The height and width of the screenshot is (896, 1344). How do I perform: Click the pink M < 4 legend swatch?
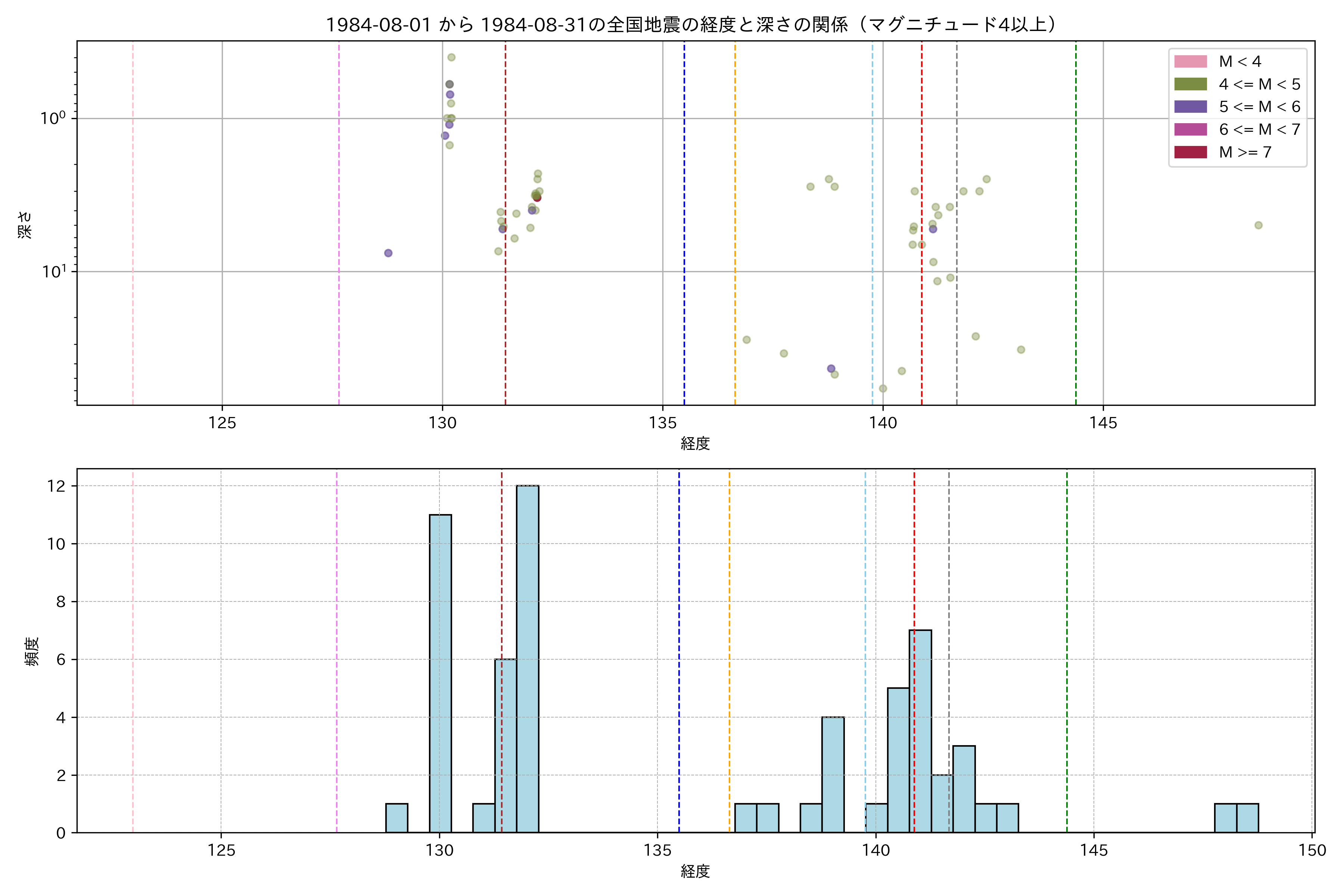(1190, 61)
